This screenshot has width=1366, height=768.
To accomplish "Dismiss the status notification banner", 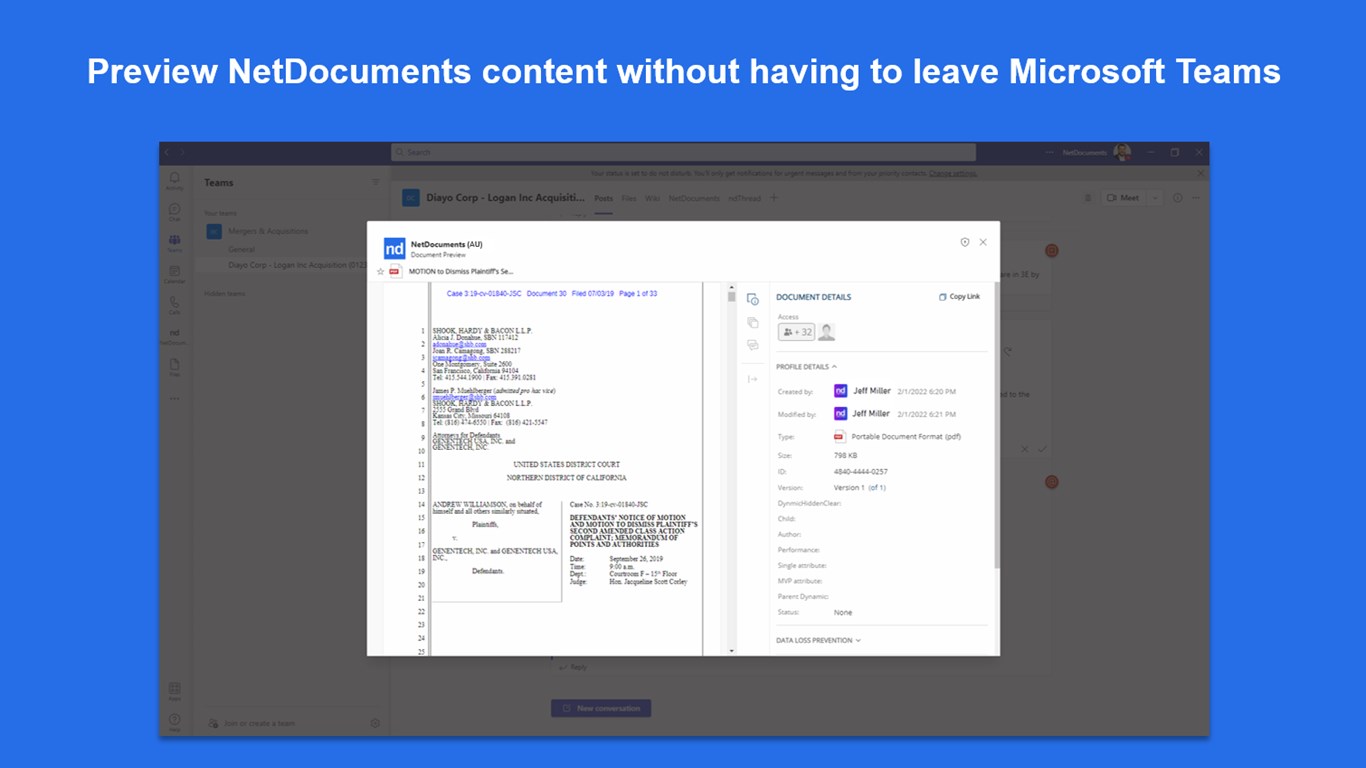I will [x=1201, y=173].
